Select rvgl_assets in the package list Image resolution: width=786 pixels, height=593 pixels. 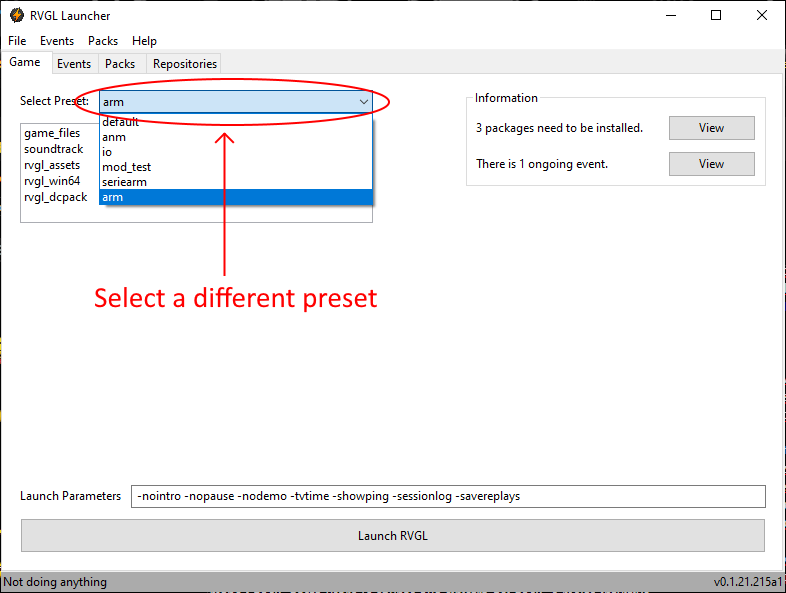pos(52,165)
